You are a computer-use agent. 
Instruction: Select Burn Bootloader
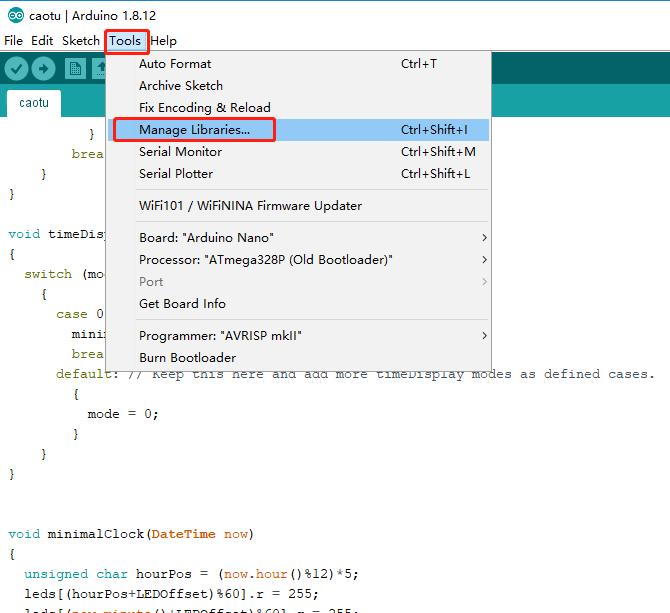tap(298, 358)
